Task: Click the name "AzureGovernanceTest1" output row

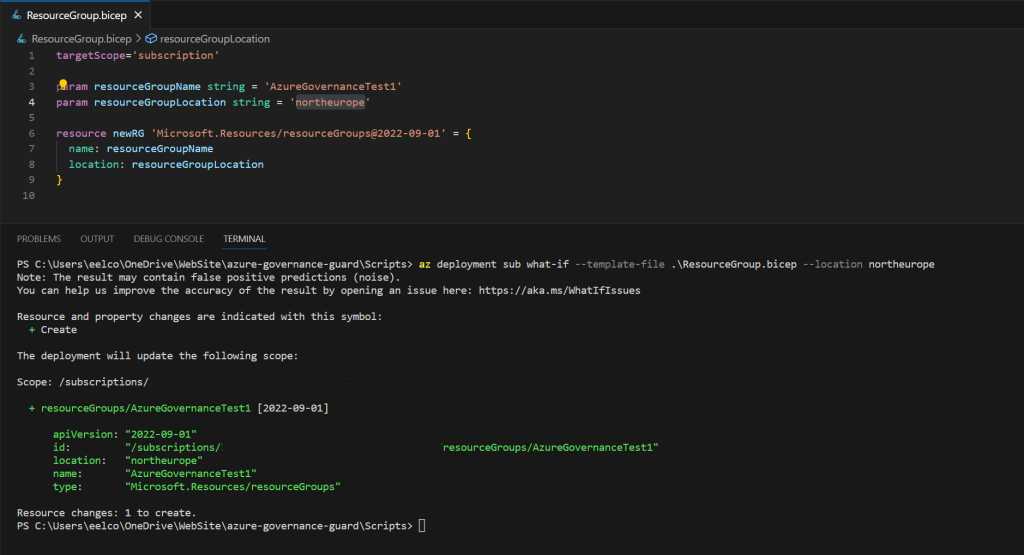Action: pyautogui.click(x=155, y=473)
